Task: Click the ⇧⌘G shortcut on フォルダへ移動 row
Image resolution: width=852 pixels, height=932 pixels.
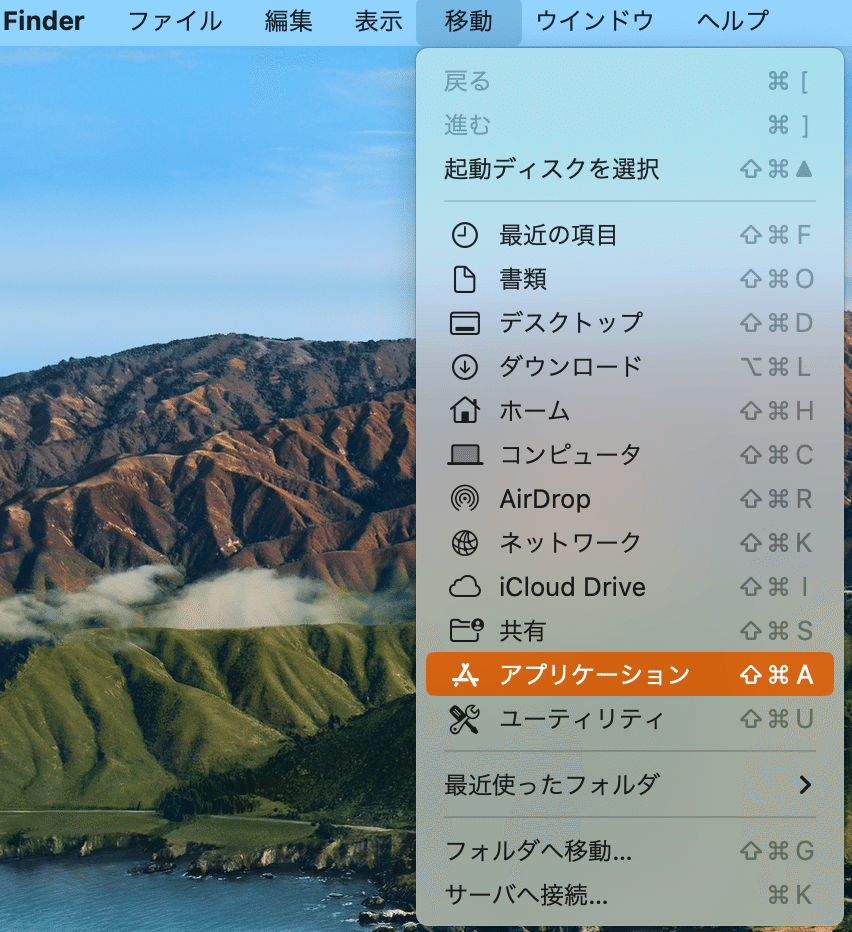Action: tap(776, 851)
